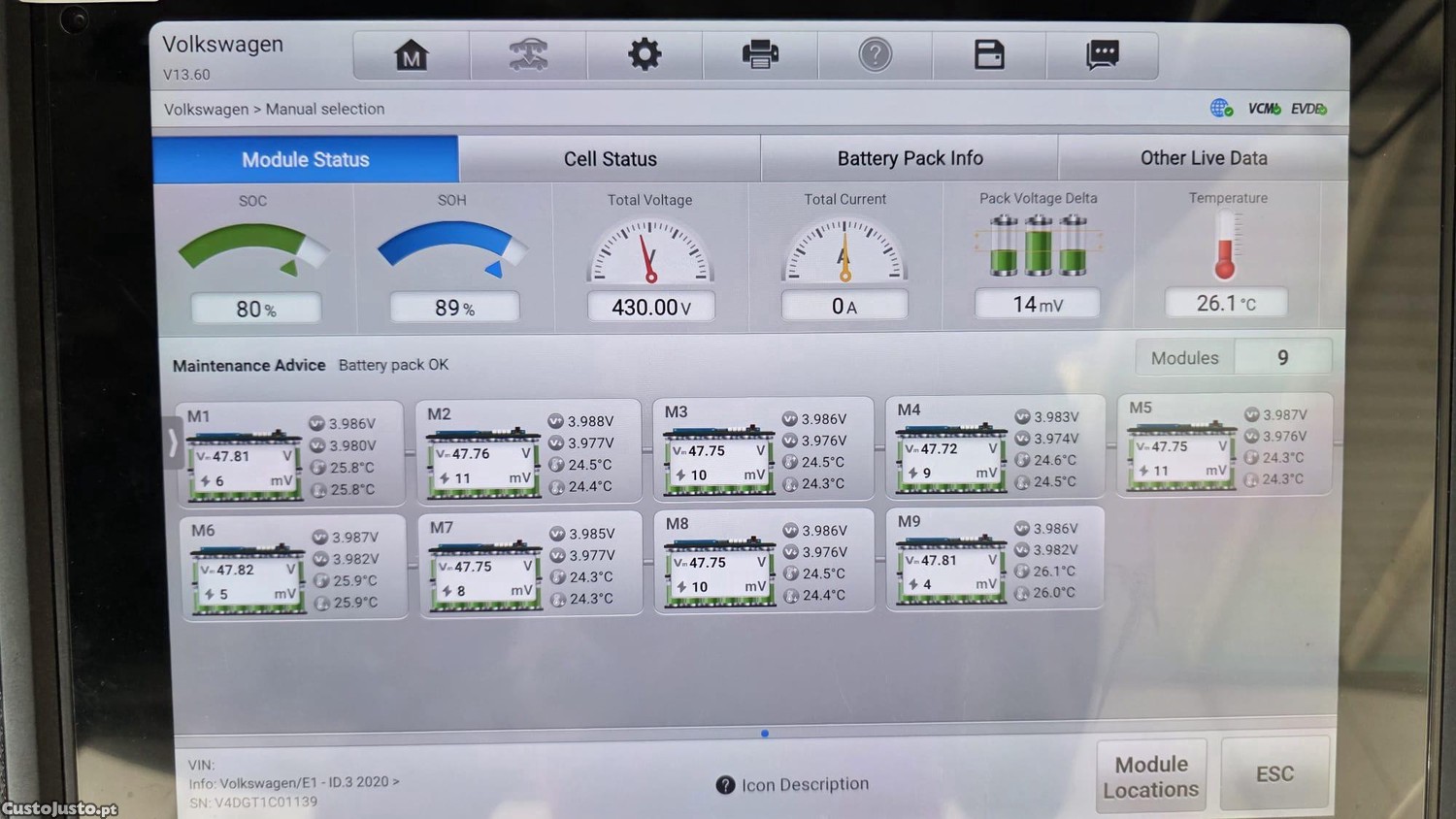Click the vehicle diagnostics car icon

pos(528,54)
